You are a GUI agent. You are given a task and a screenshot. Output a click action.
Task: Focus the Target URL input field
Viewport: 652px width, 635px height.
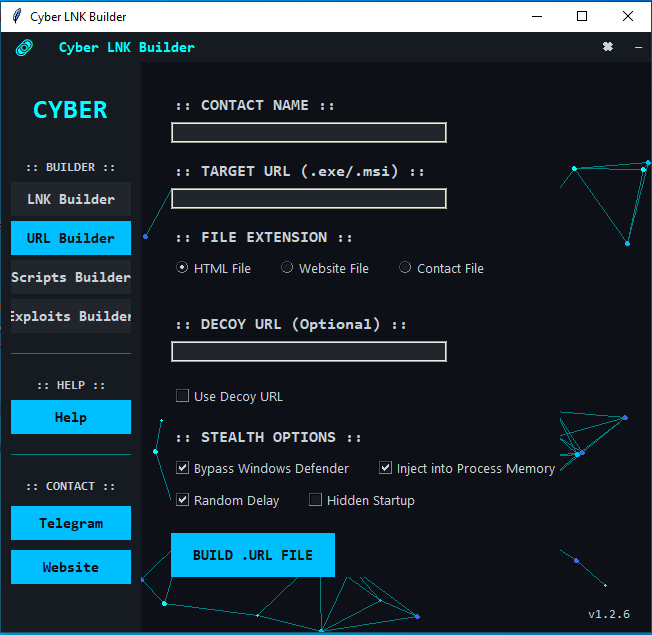[309, 199]
